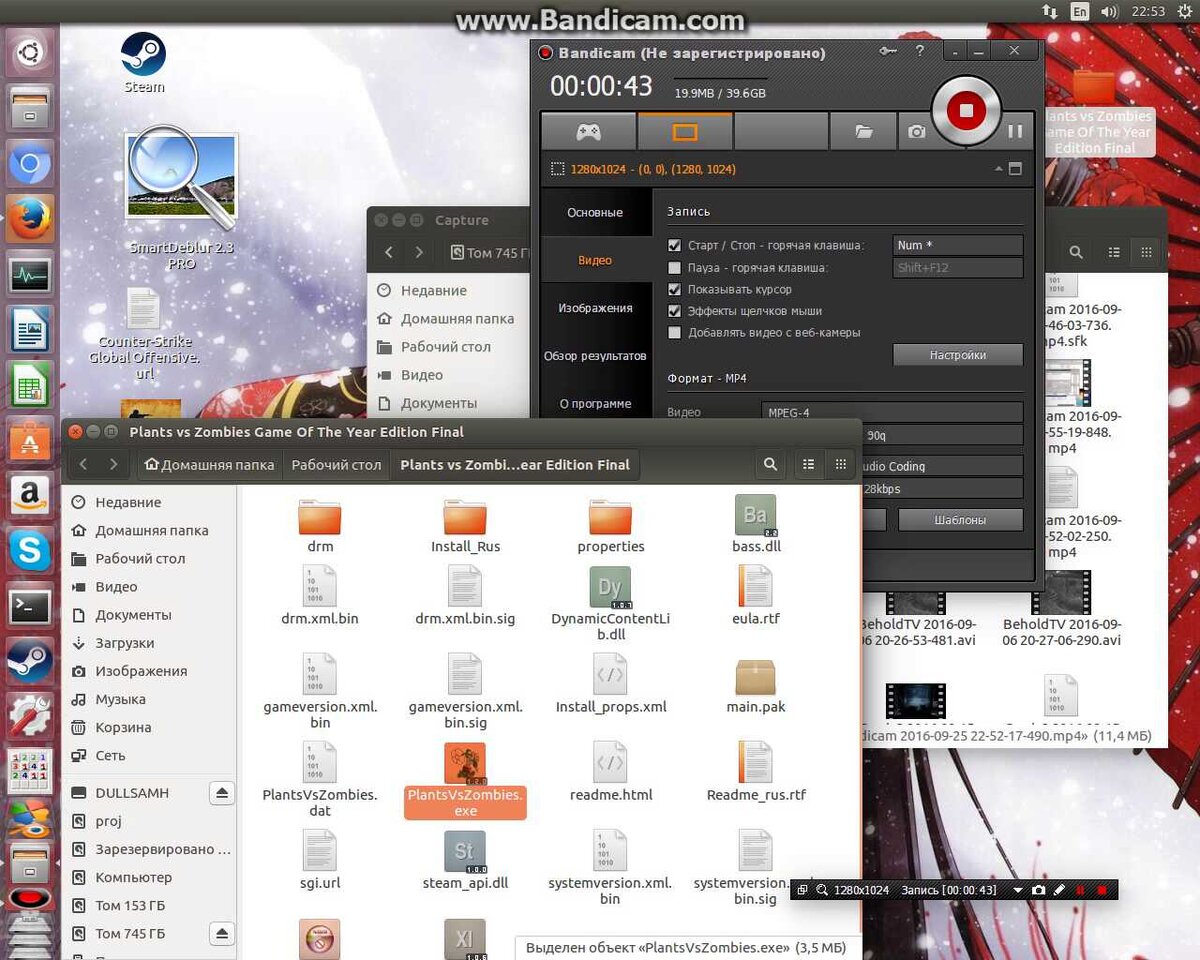Open the Изображения tab in Bandicam

pos(595,308)
